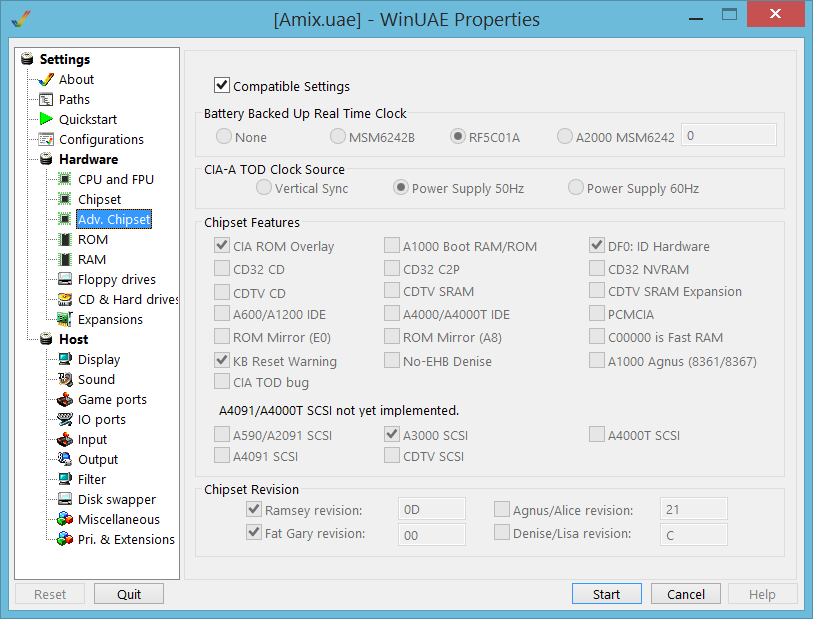Enable the CIA TOD bug checkbox
This screenshot has height=619, width=813.
(x=222, y=381)
